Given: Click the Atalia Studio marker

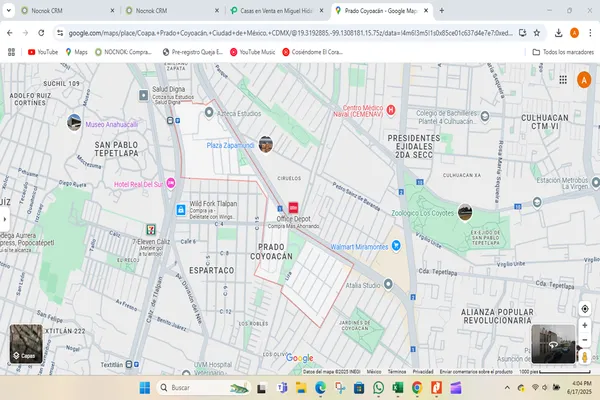Looking at the screenshot, I should pos(388,284).
